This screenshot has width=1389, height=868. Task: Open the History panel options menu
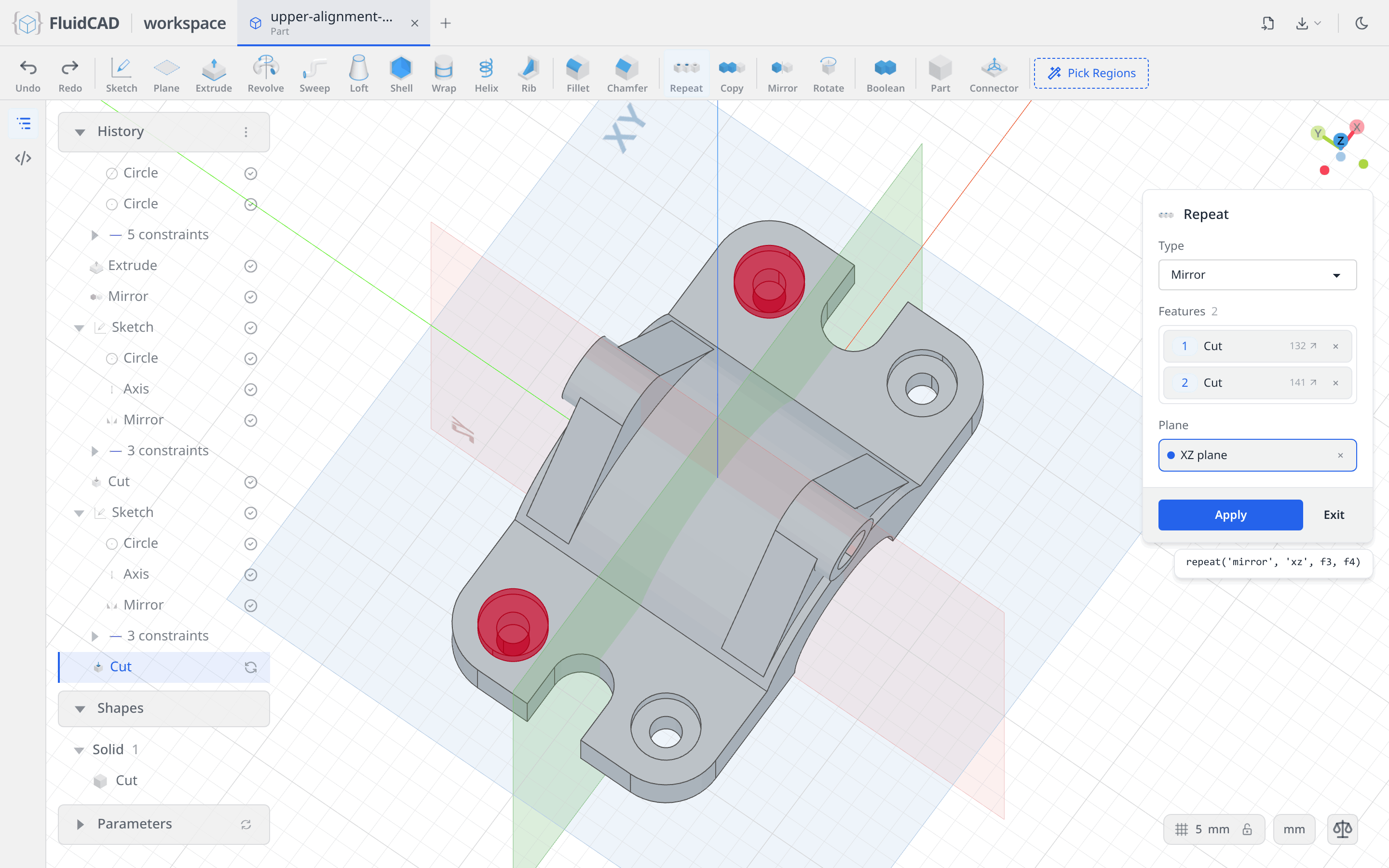(x=246, y=132)
